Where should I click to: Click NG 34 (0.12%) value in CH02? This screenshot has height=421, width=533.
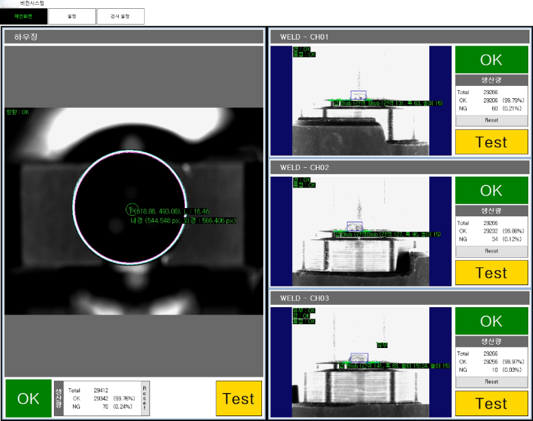[x=491, y=239]
